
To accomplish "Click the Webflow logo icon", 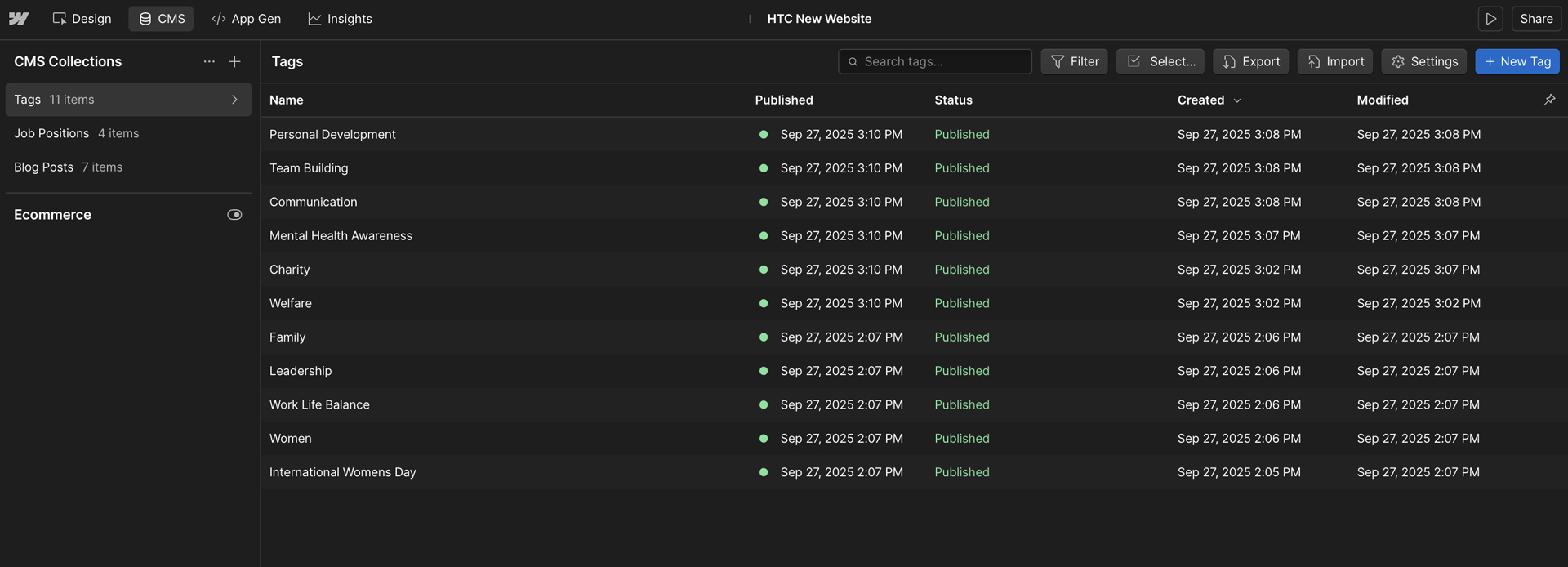I will pos(19,19).
